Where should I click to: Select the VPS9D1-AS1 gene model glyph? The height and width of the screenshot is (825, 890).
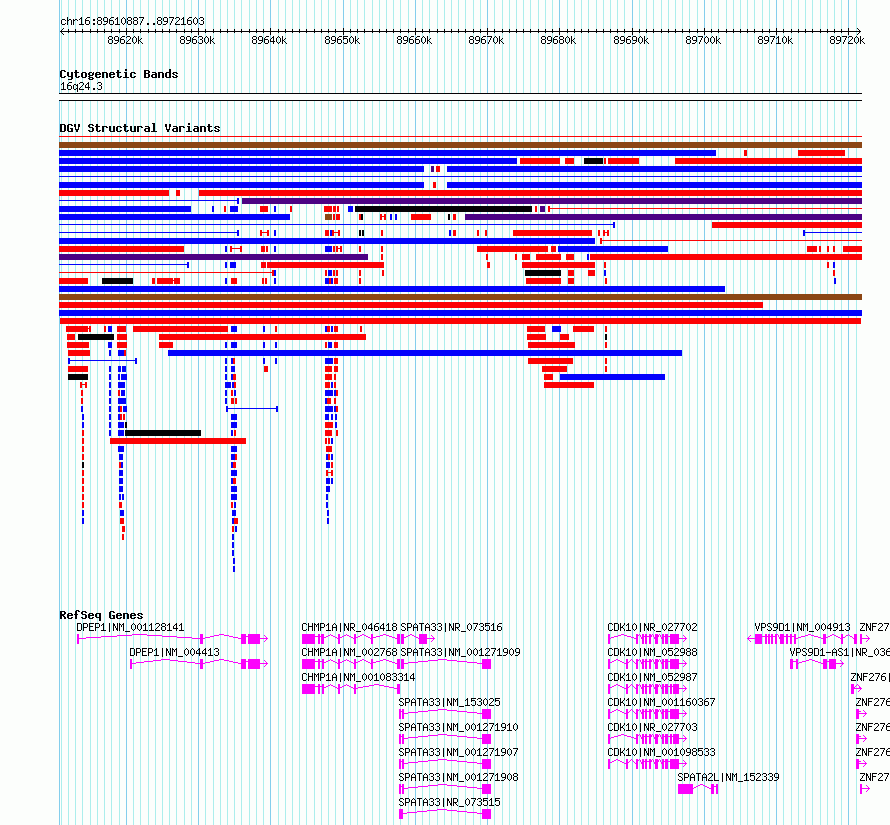[816, 664]
